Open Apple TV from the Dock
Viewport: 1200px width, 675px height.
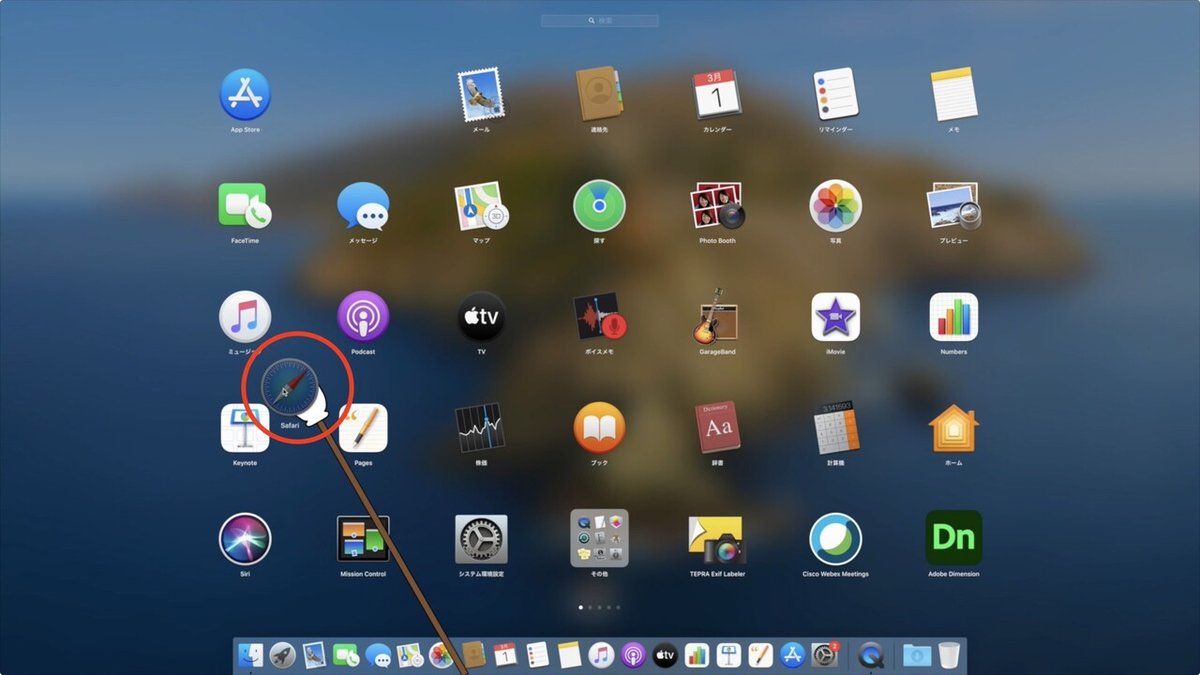point(665,655)
